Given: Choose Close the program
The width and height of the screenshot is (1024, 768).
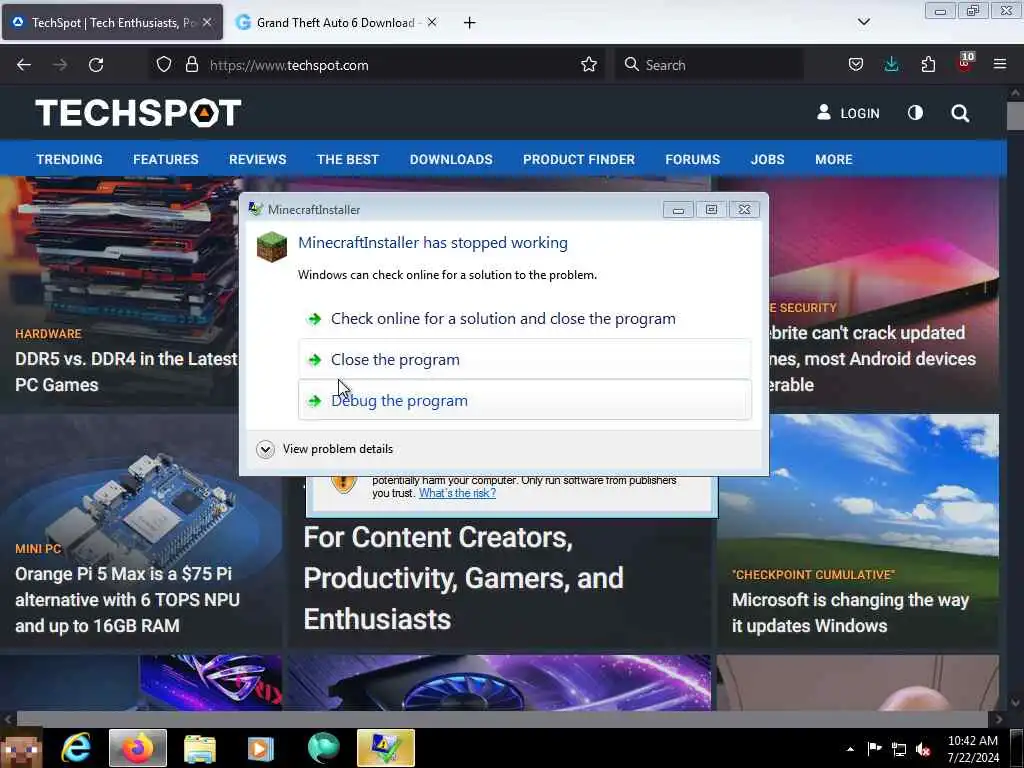Looking at the screenshot, I should click(x=524, y=359).
